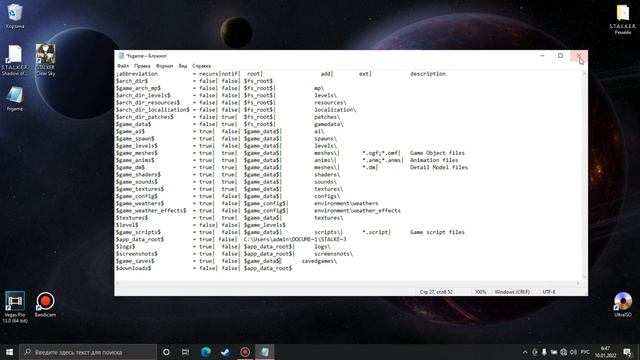640x360 pixels.
Task: Open the Вид menu in Notepad
Action: pyautogui.click(x=183, y=66)
